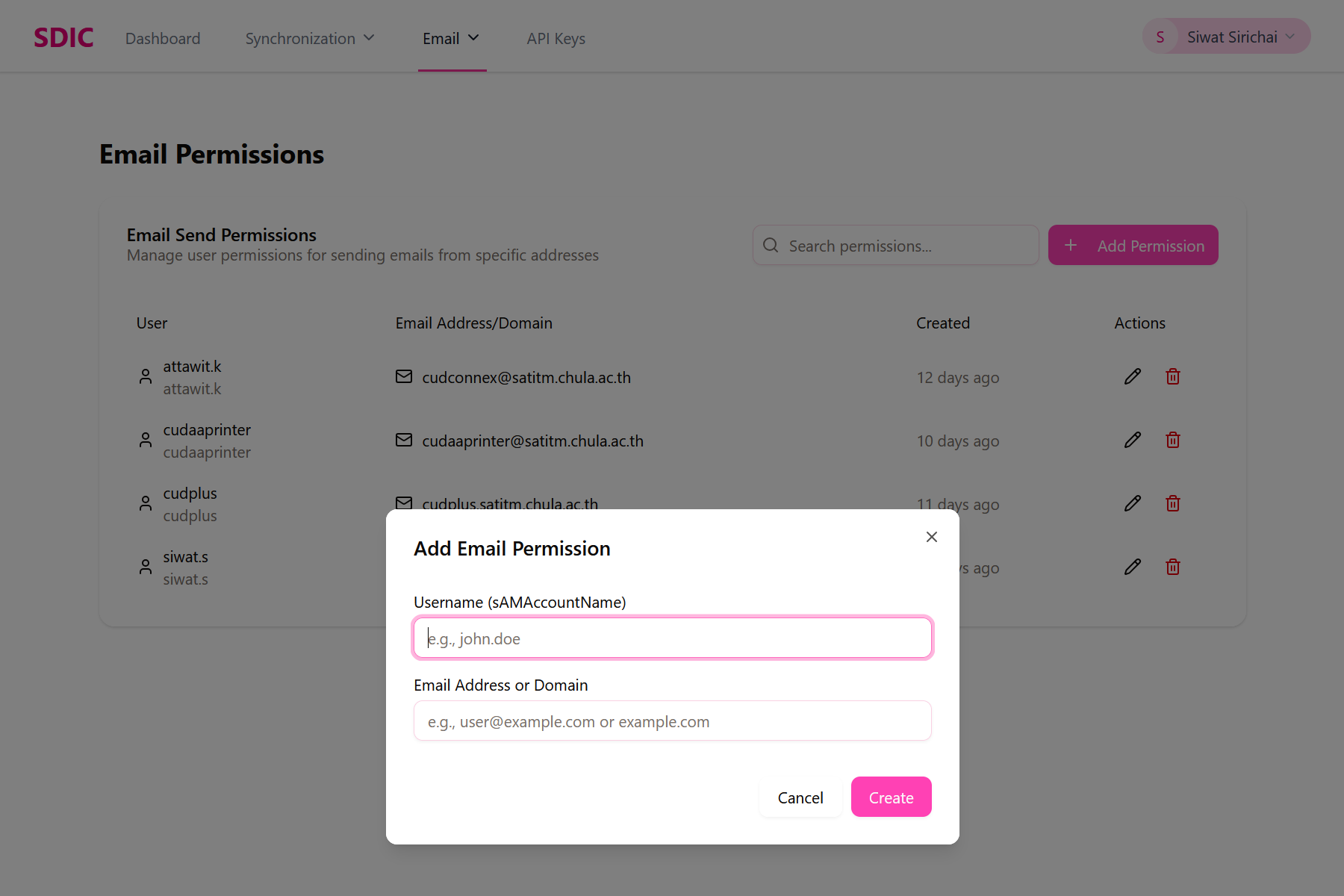Click the Search permissions box

coord(896,245)
